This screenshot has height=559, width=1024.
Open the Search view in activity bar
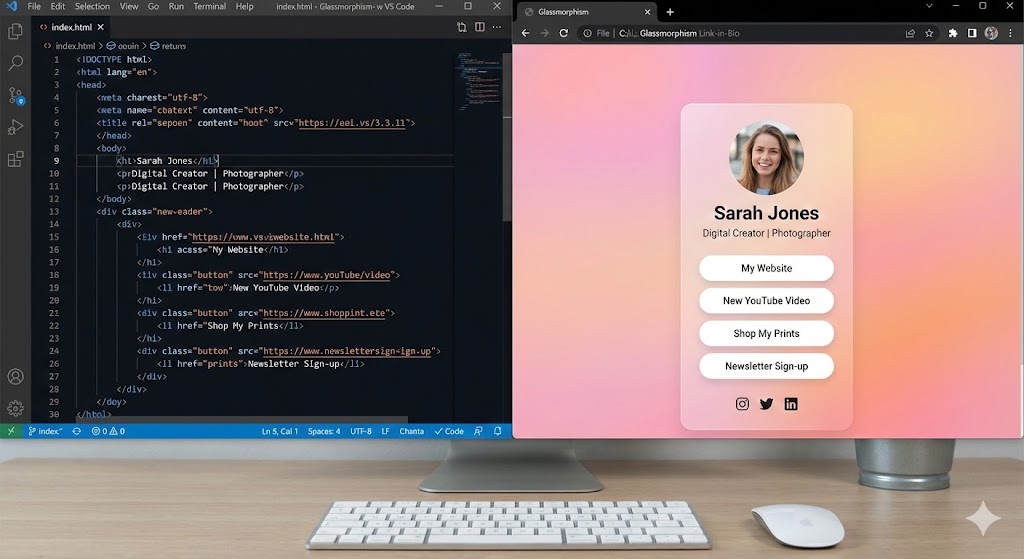coord(15,63)
